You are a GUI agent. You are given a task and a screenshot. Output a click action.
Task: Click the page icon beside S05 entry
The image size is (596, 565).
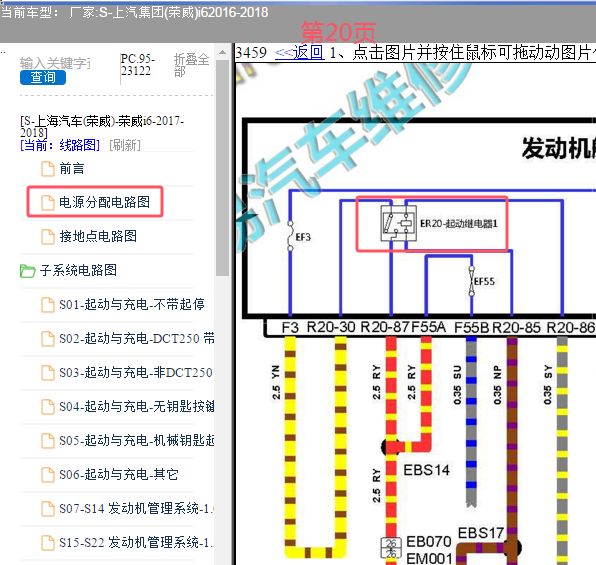pyautogui.click(x=48, y=441)
